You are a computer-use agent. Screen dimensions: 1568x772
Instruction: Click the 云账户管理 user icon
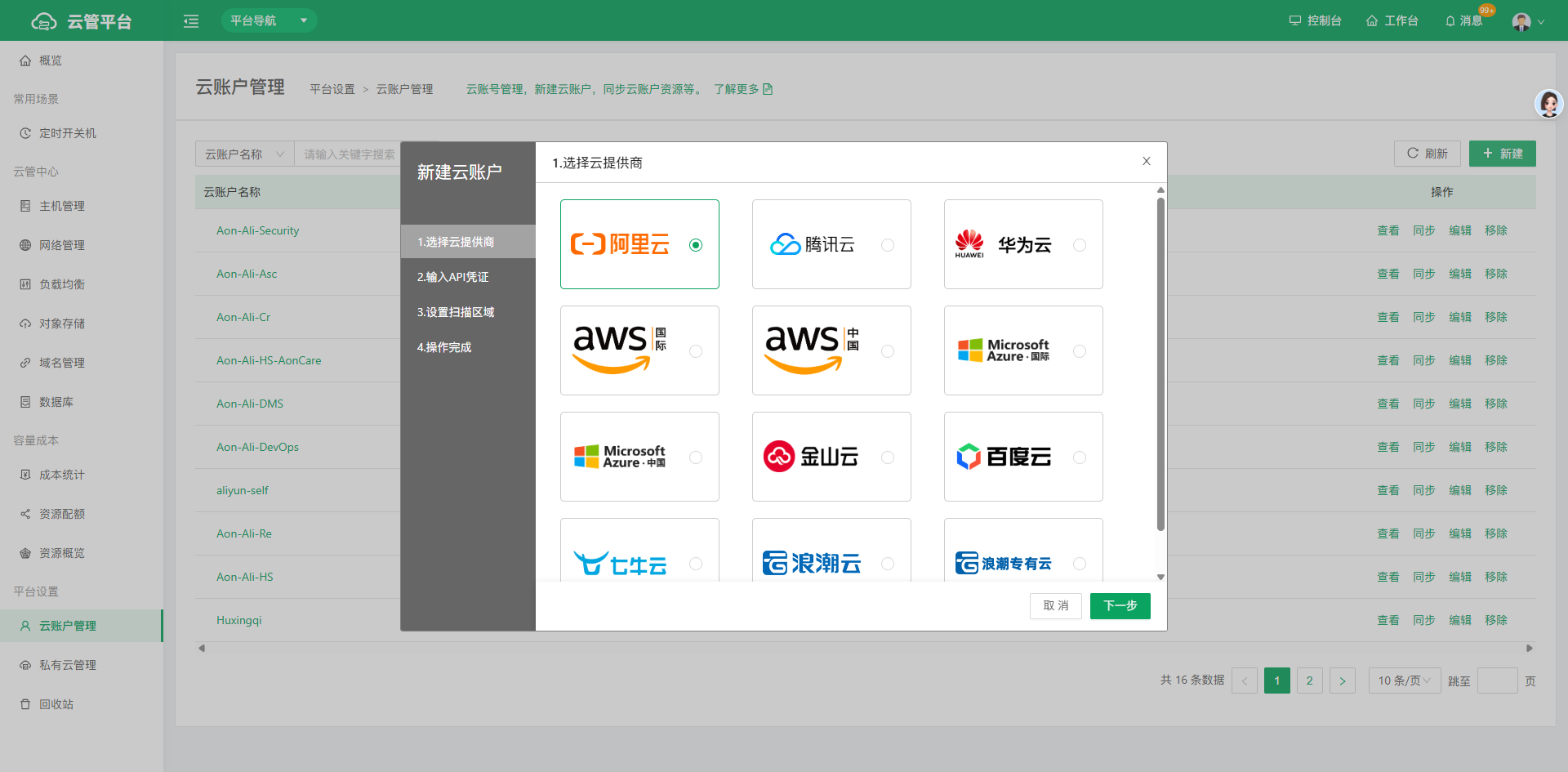pyautogui.click(x=25, y=626)
